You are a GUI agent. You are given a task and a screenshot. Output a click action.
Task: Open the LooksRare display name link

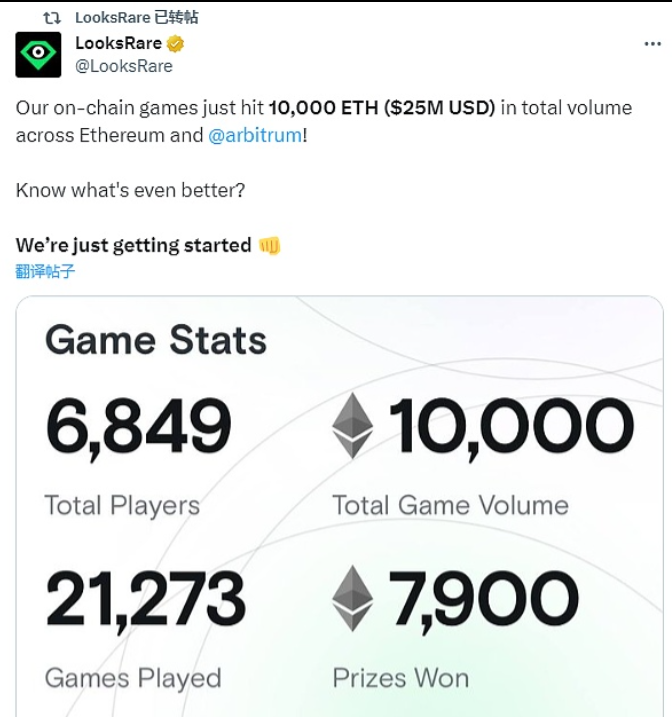pos(118,44)
